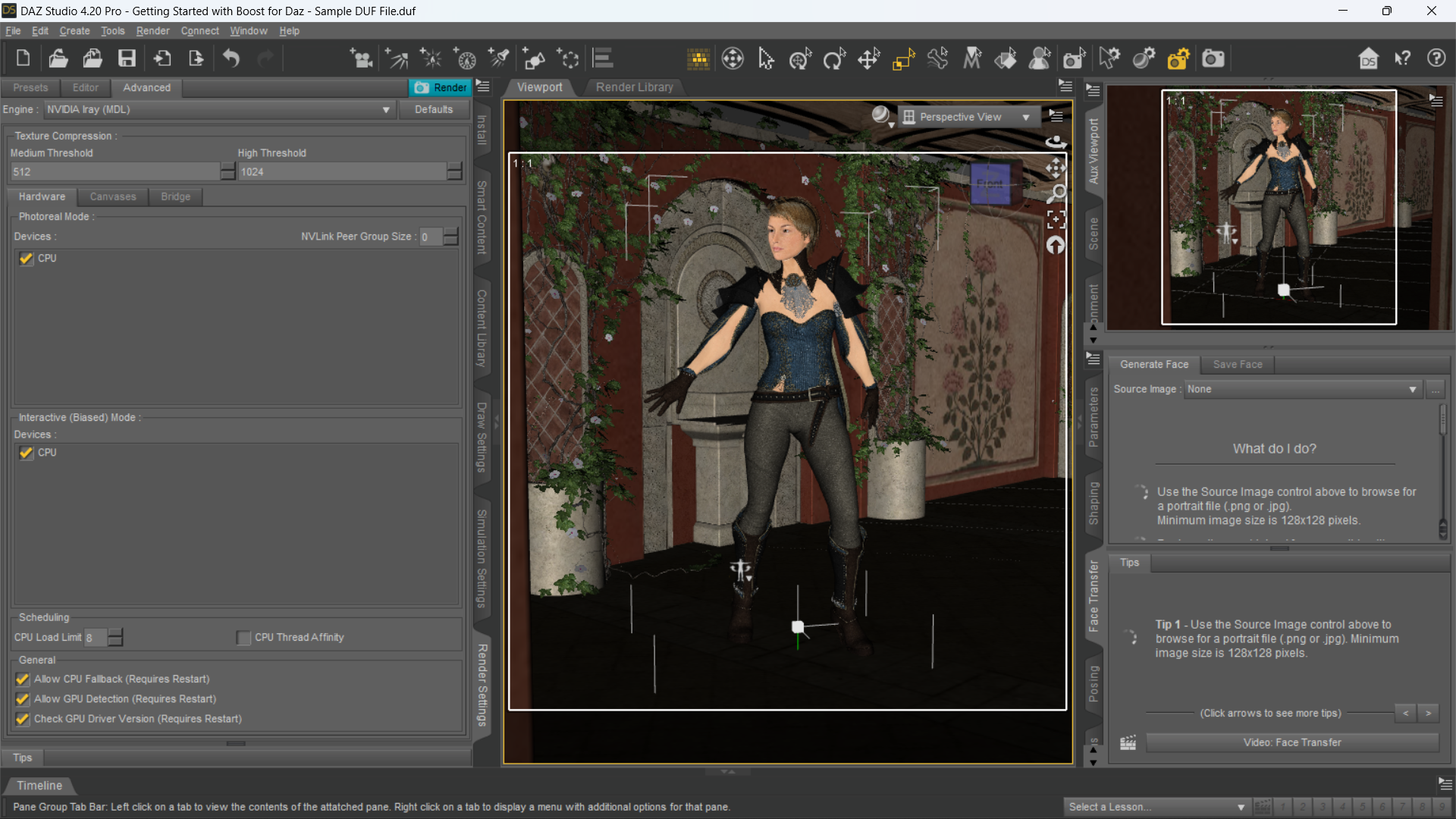The height and width of the screenshot is (819, 1456).
Task: Expand the Source Image None dropdown
Action: point(1301,389)
